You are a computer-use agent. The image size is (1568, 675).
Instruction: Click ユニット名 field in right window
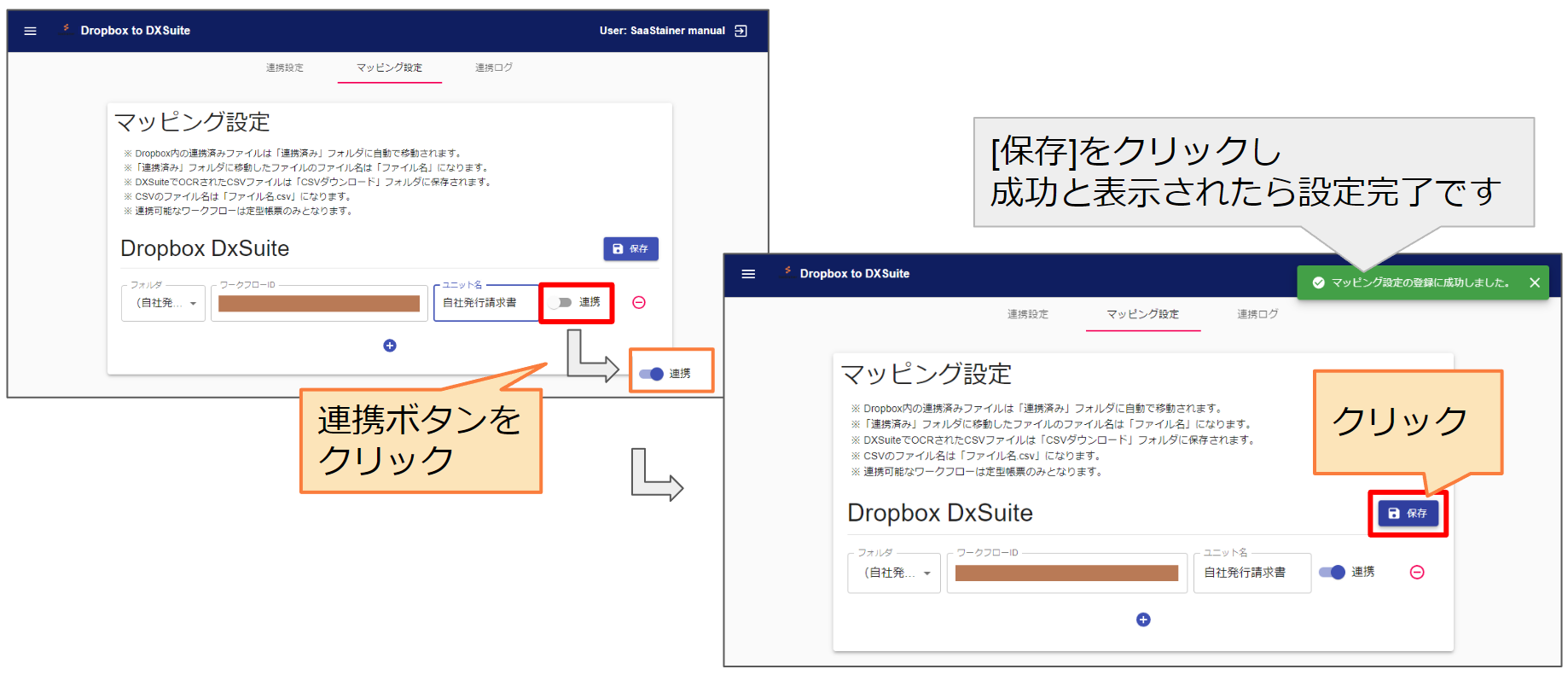[1252, 573]
